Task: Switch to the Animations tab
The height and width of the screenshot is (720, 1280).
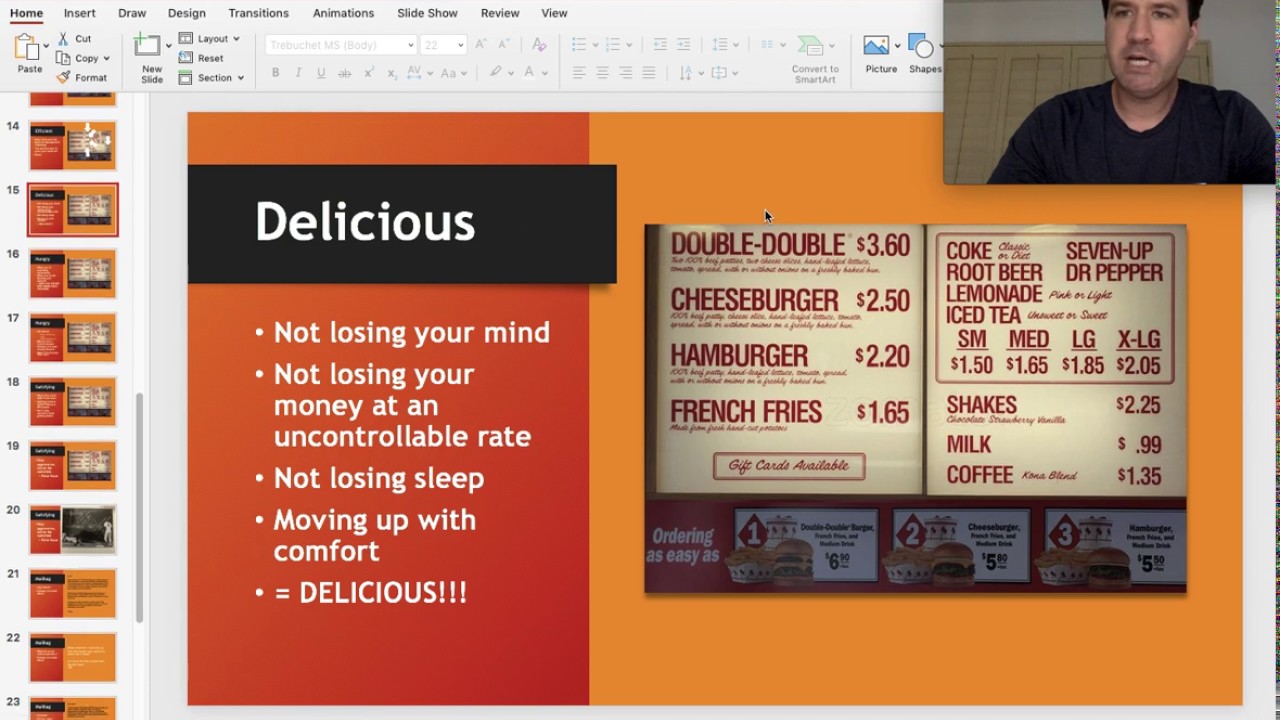Action: (343, 13)
